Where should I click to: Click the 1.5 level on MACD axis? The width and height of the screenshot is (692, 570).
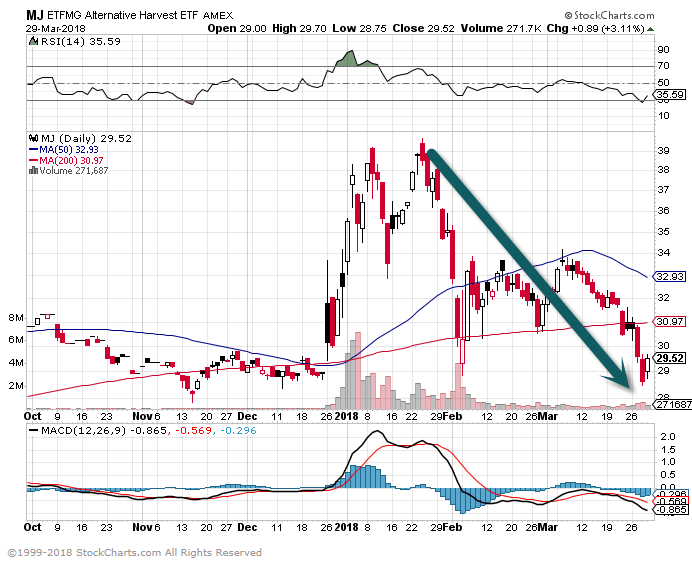coord(667,450)
